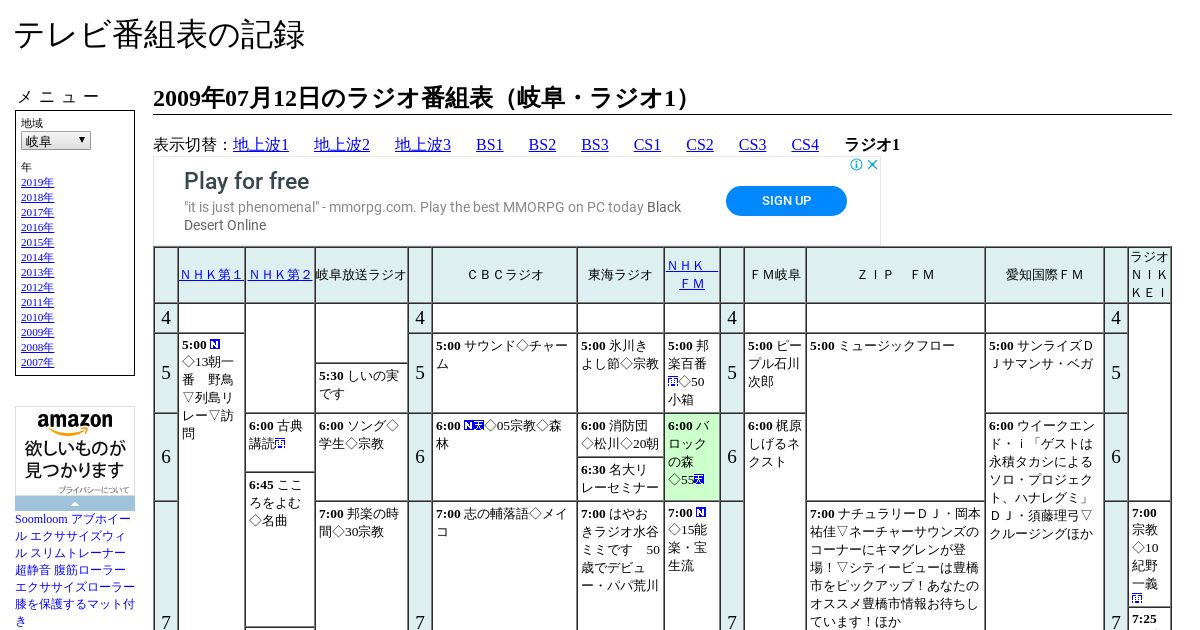Open the 2009年 year link
This screenshot has width=1200, height=630.
pyautogui.click(x=37, y=332)
